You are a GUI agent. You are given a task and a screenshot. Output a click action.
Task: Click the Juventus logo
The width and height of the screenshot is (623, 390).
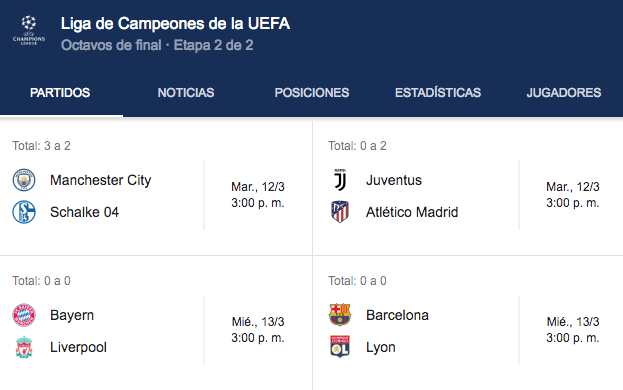[x=340, y=180]
